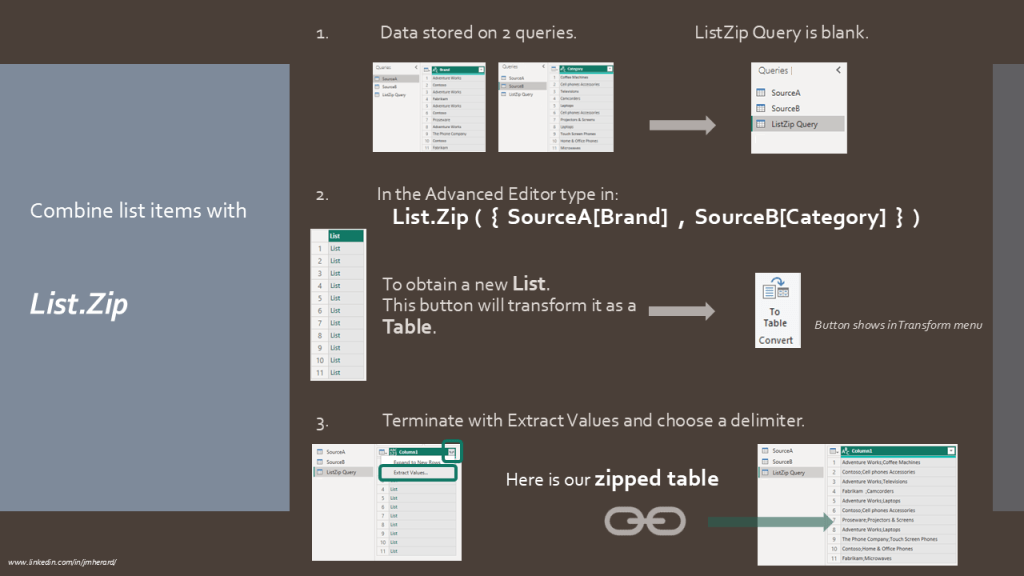Click the chain link icon
This screenshot has width=1024, height=576.
(645, 520)
